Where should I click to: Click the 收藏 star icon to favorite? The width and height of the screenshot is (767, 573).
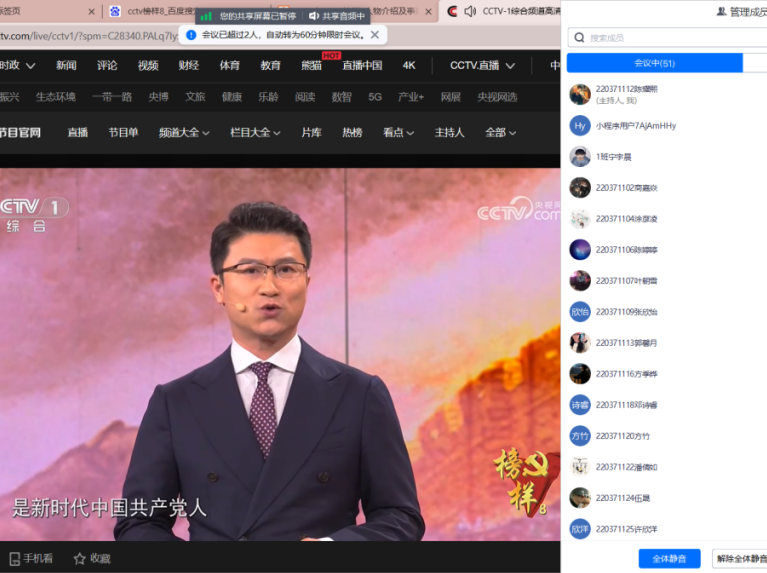80,558
